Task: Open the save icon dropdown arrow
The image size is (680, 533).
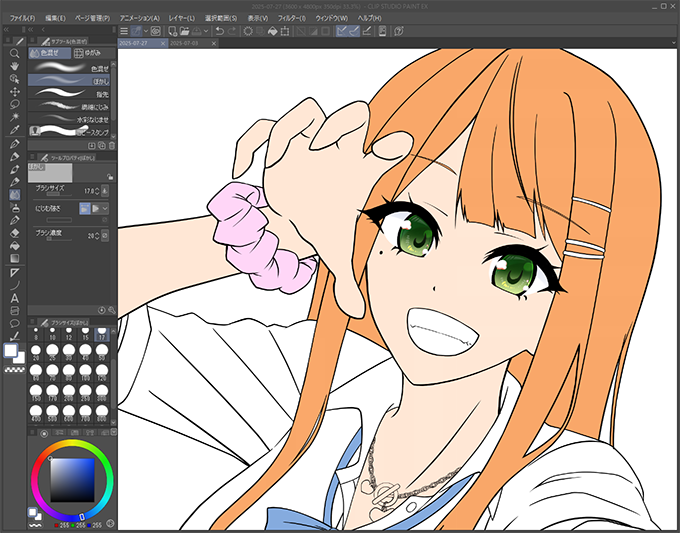Action: pos(206,31)
